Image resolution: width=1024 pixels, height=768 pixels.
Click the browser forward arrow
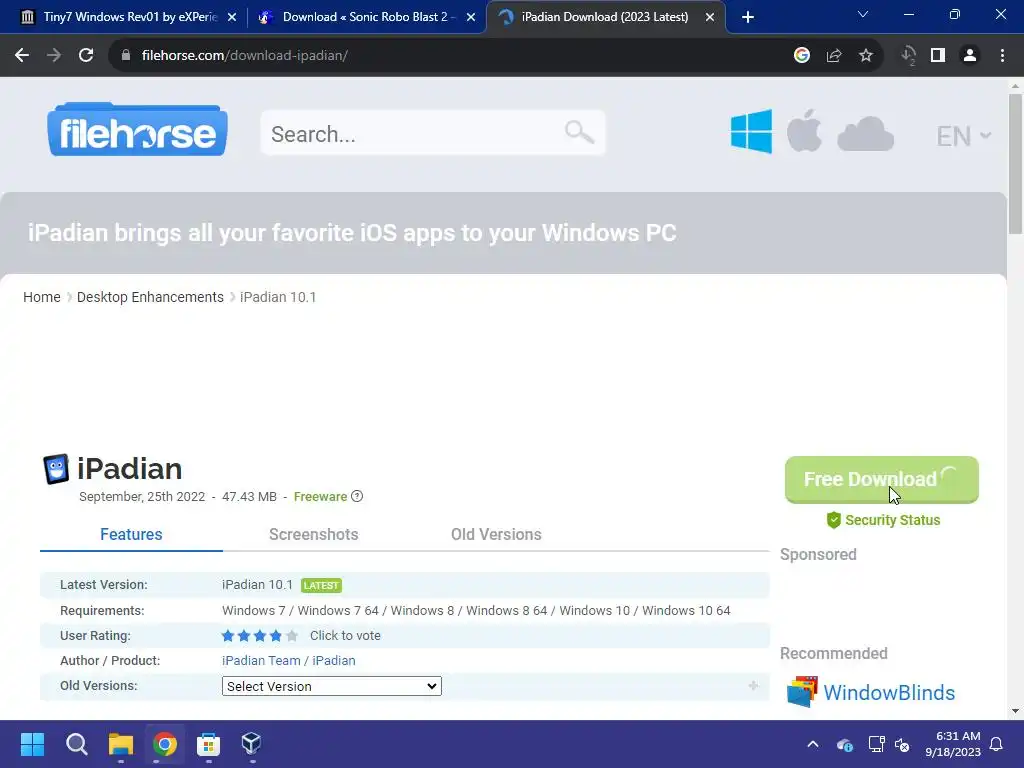click(x=54, y=56)
